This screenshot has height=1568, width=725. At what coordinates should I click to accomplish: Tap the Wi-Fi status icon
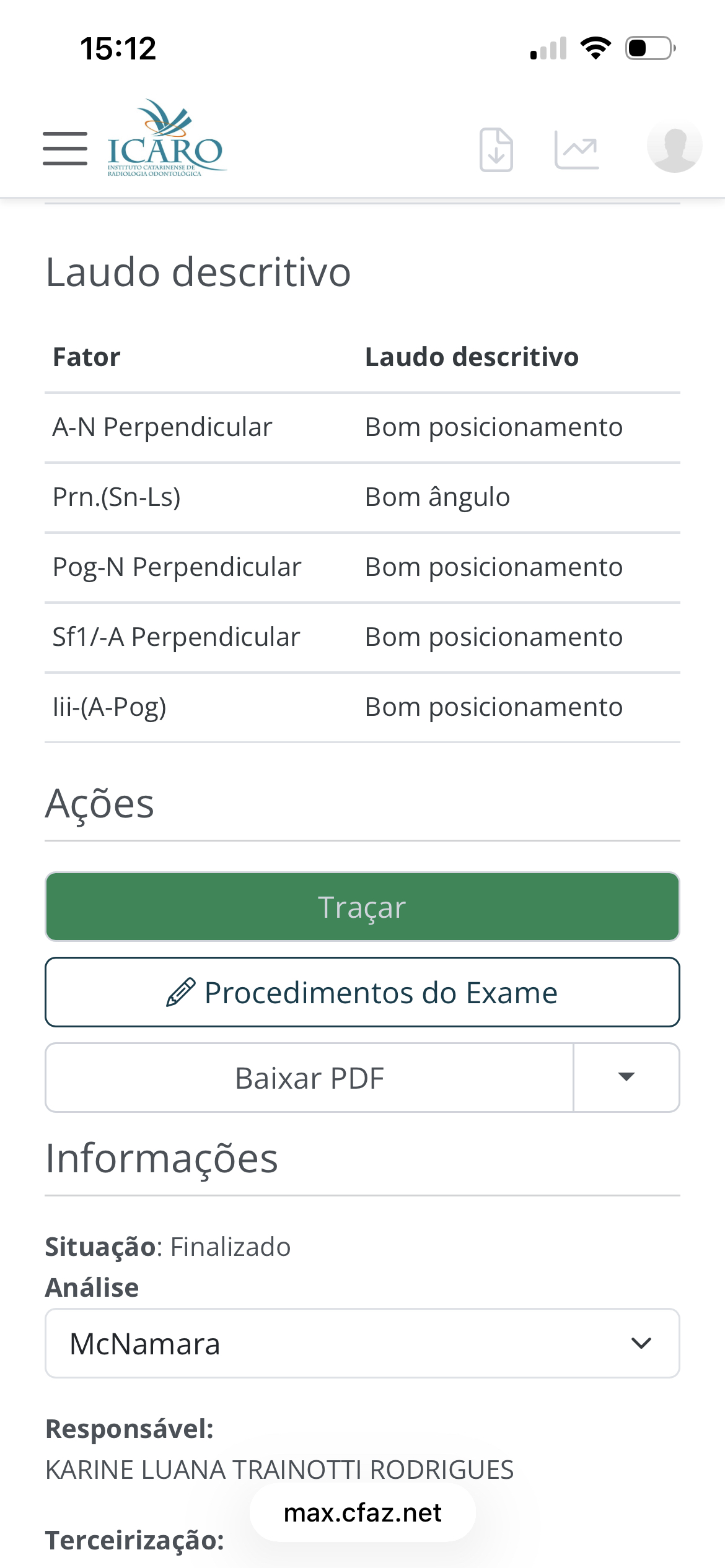[595, 48]
